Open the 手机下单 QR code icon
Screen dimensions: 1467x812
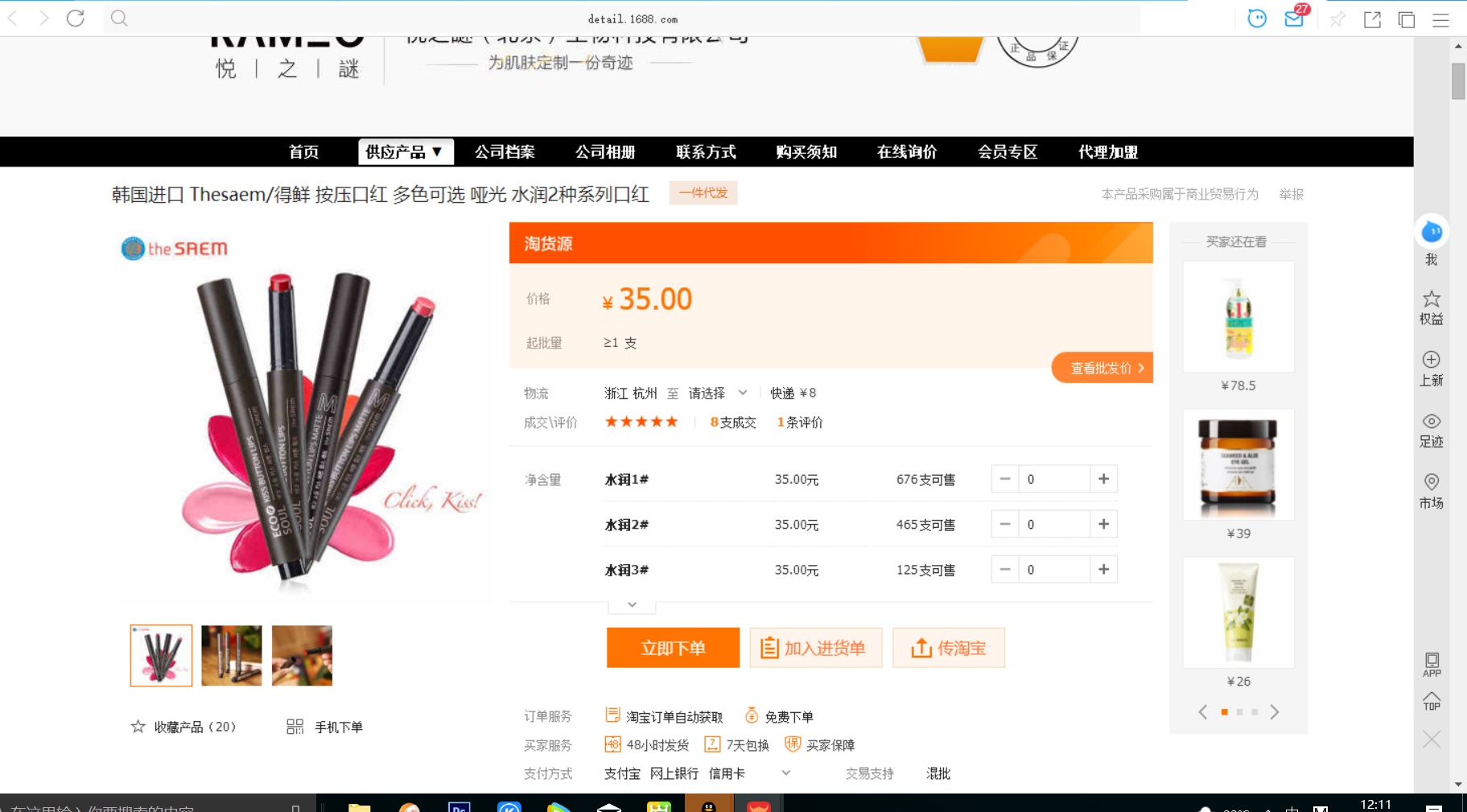point(295,727)
